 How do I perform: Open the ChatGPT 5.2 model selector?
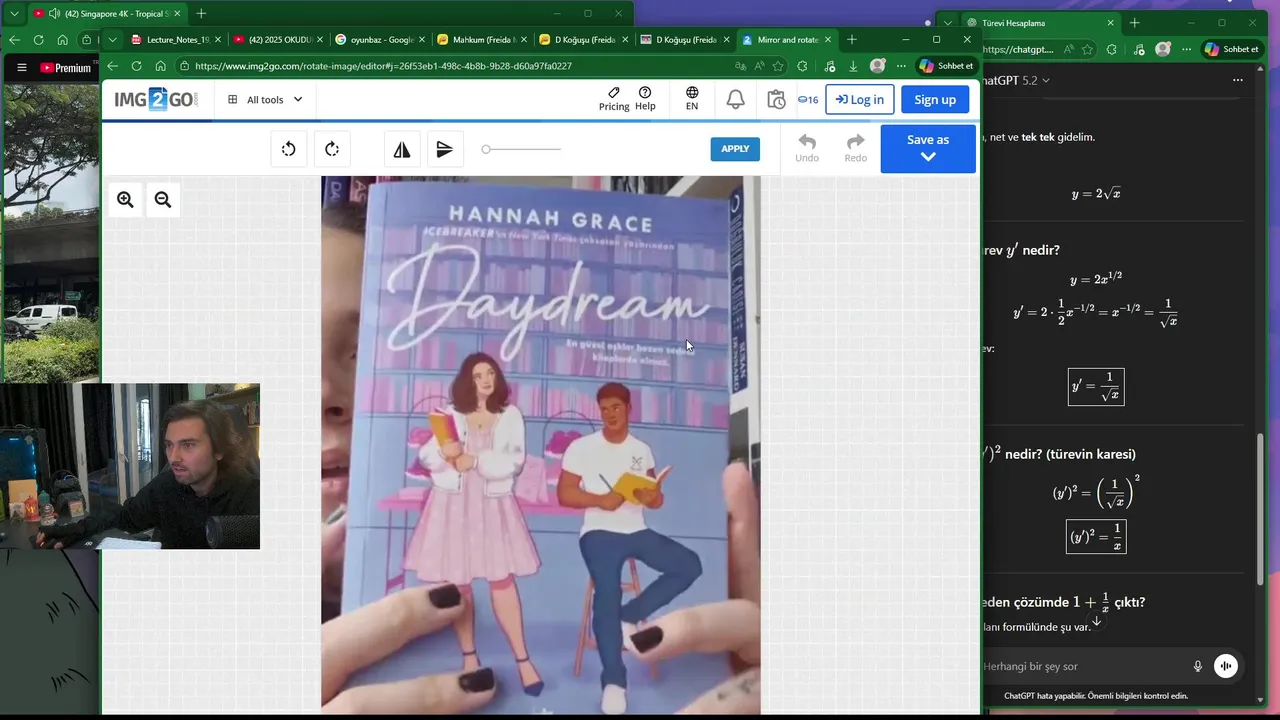pyautogui.click(x=1016, y=80)
